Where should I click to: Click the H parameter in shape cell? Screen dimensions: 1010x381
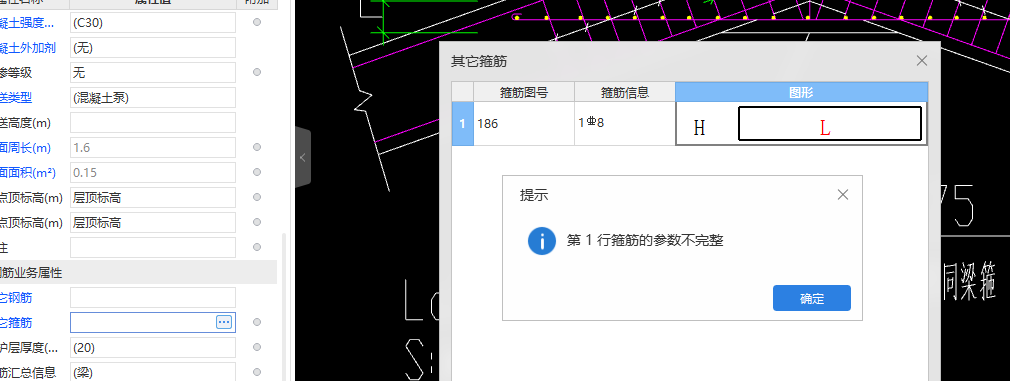click(x=699, y=128)
